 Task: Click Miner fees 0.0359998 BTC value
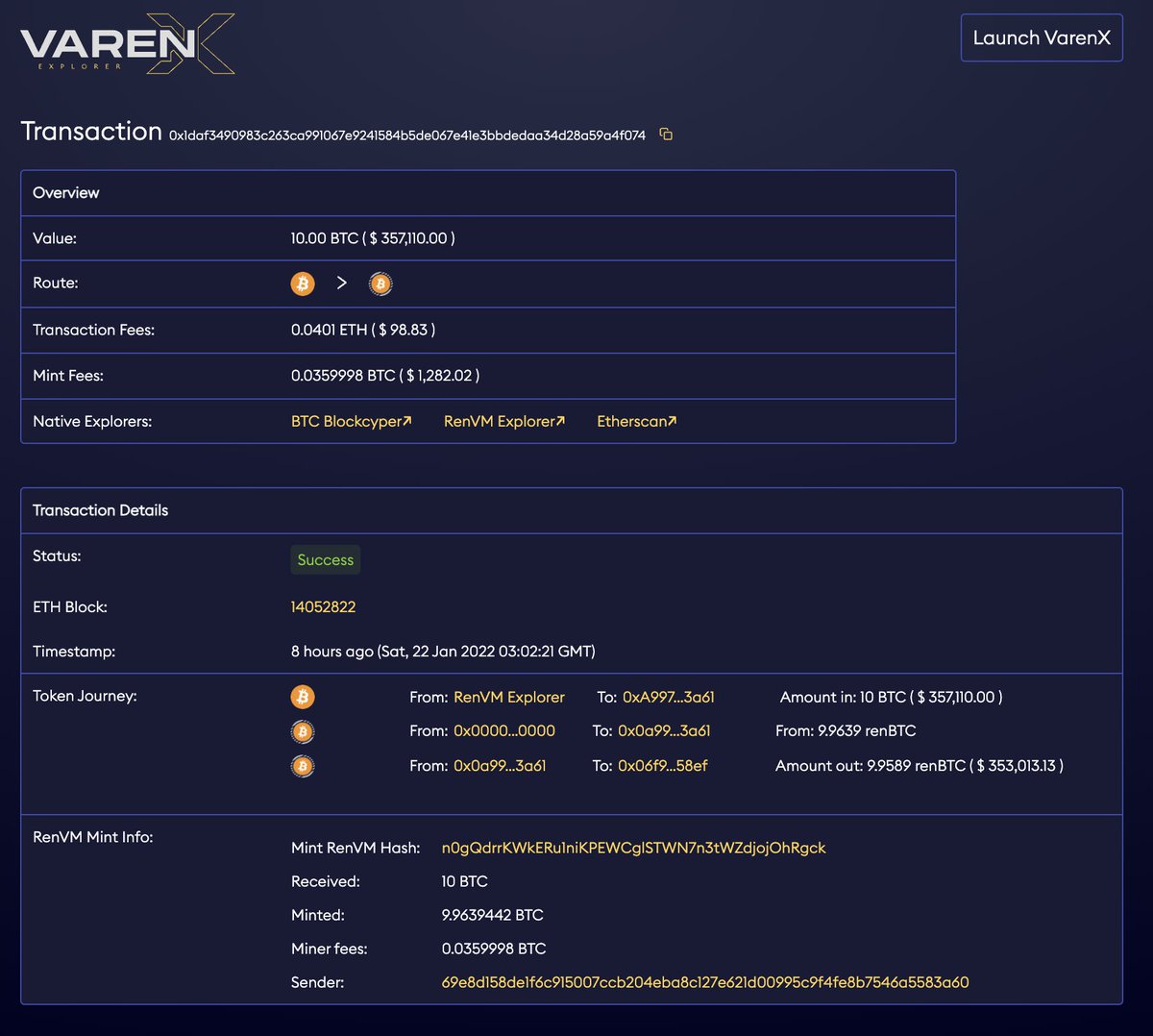(x=494, y=949)
